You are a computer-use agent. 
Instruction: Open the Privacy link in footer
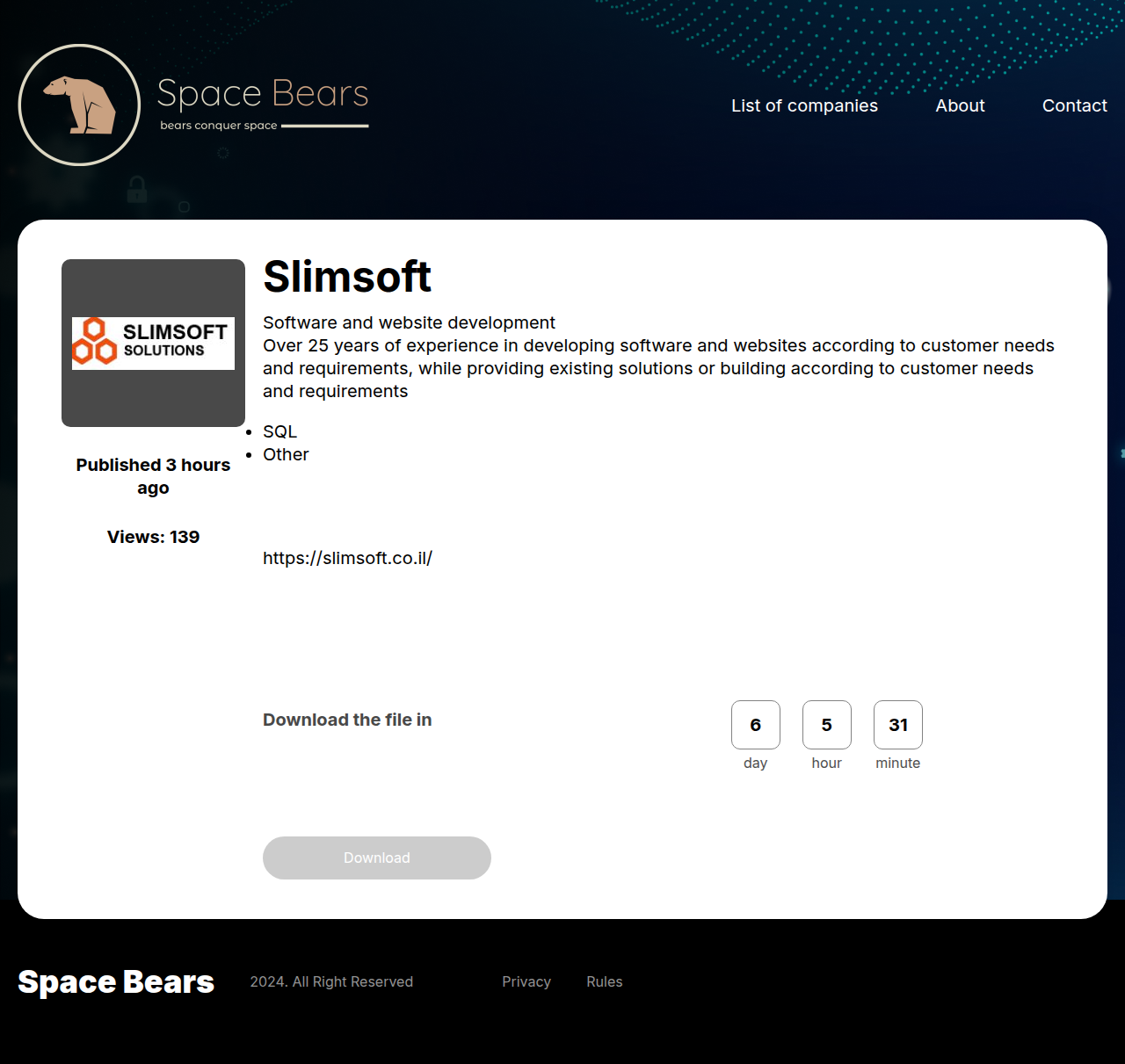526,981
